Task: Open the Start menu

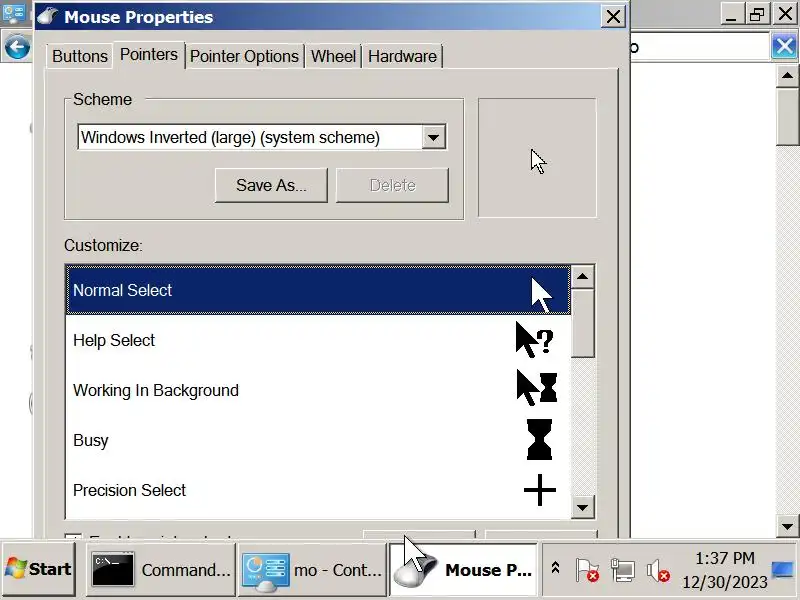Action: pyautogui.click(x=38, y=569)
